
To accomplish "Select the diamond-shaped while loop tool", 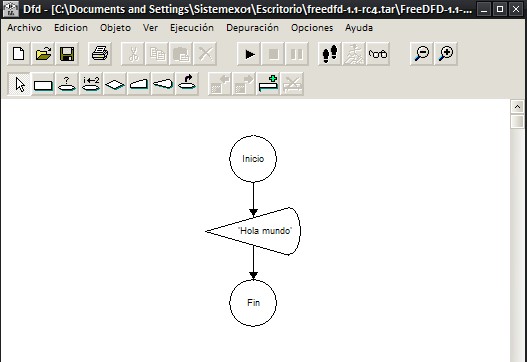I will pyautogui.click(x=115, y=84).
